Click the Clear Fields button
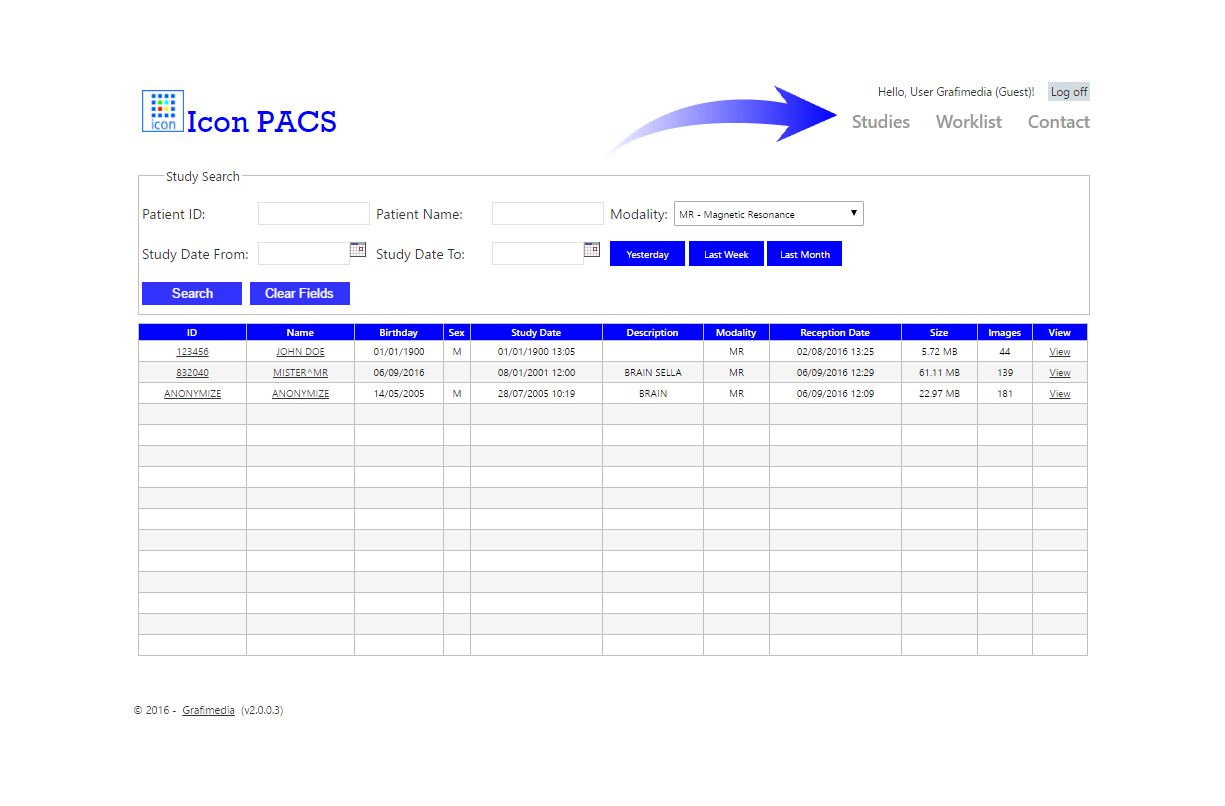Viewport: 1225px width, 806px height. click(299, 293)
